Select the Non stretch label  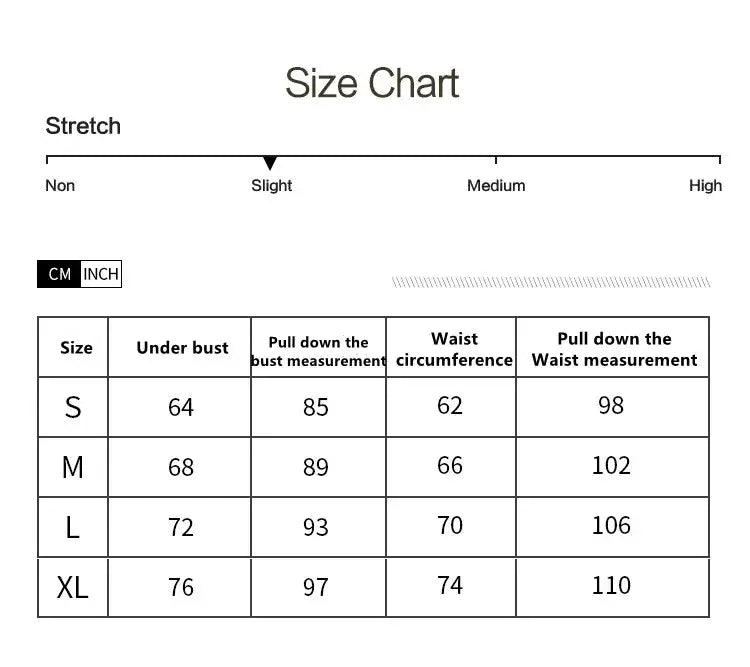(60, 186)
